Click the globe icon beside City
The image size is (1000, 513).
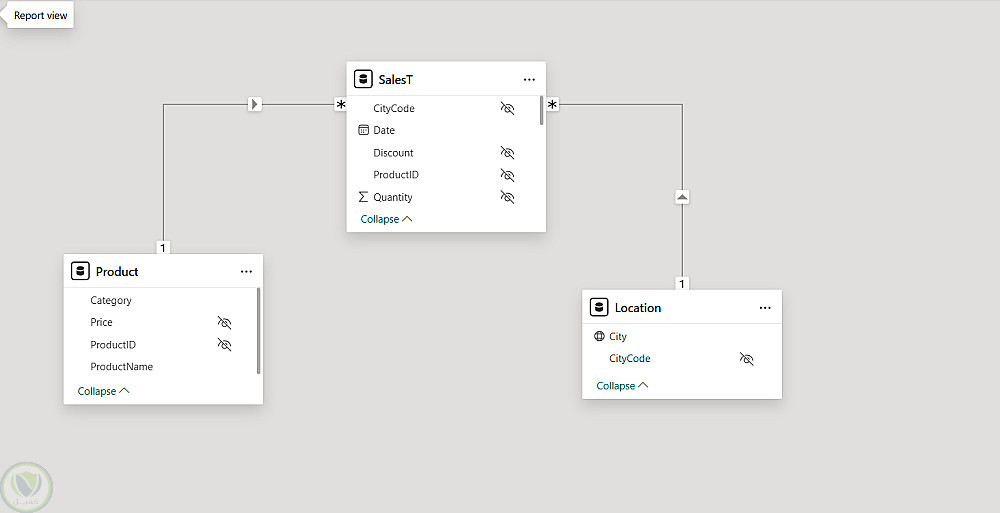[599, 337]
